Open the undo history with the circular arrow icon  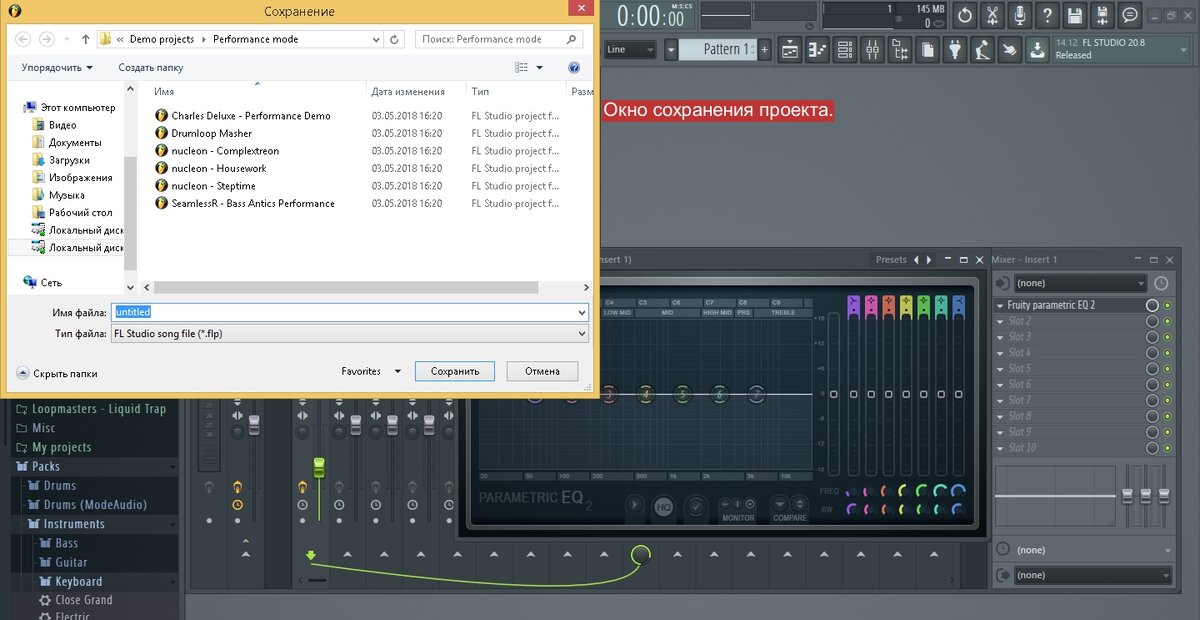tap(965, 15)
